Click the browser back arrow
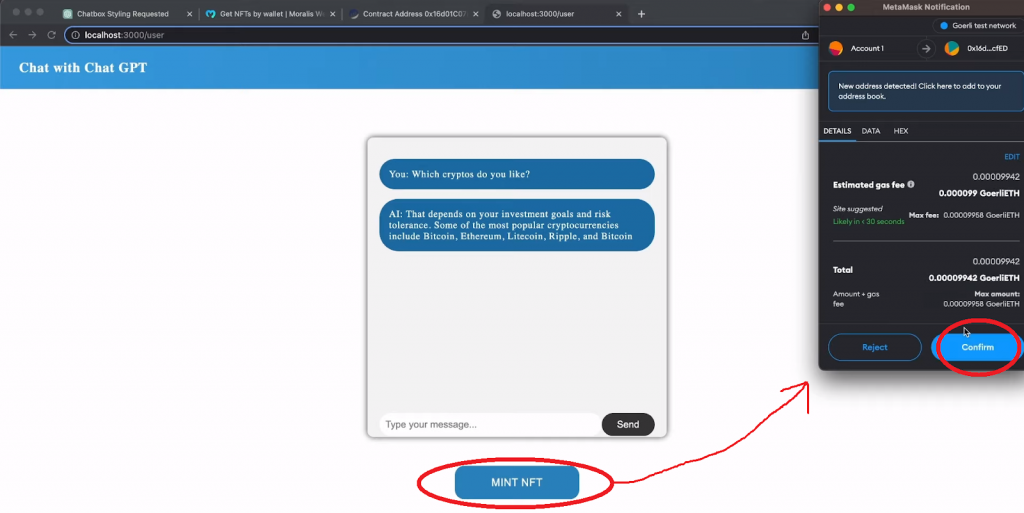Screen dimensions: 1024x513 click(x=12, y=35)
